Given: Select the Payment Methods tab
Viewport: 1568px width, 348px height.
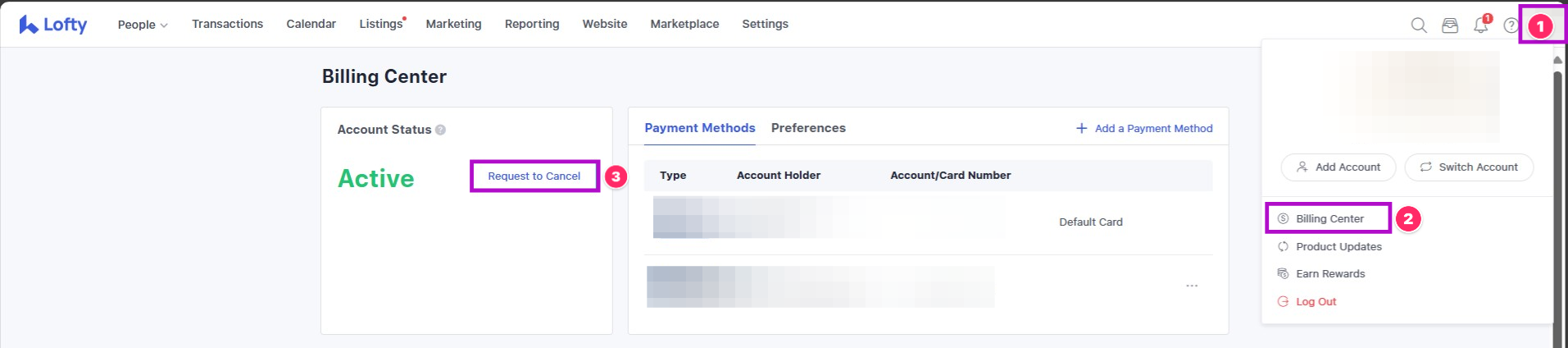Looking at the screenshot, I should pyautogui.click(x=699, y=128).
